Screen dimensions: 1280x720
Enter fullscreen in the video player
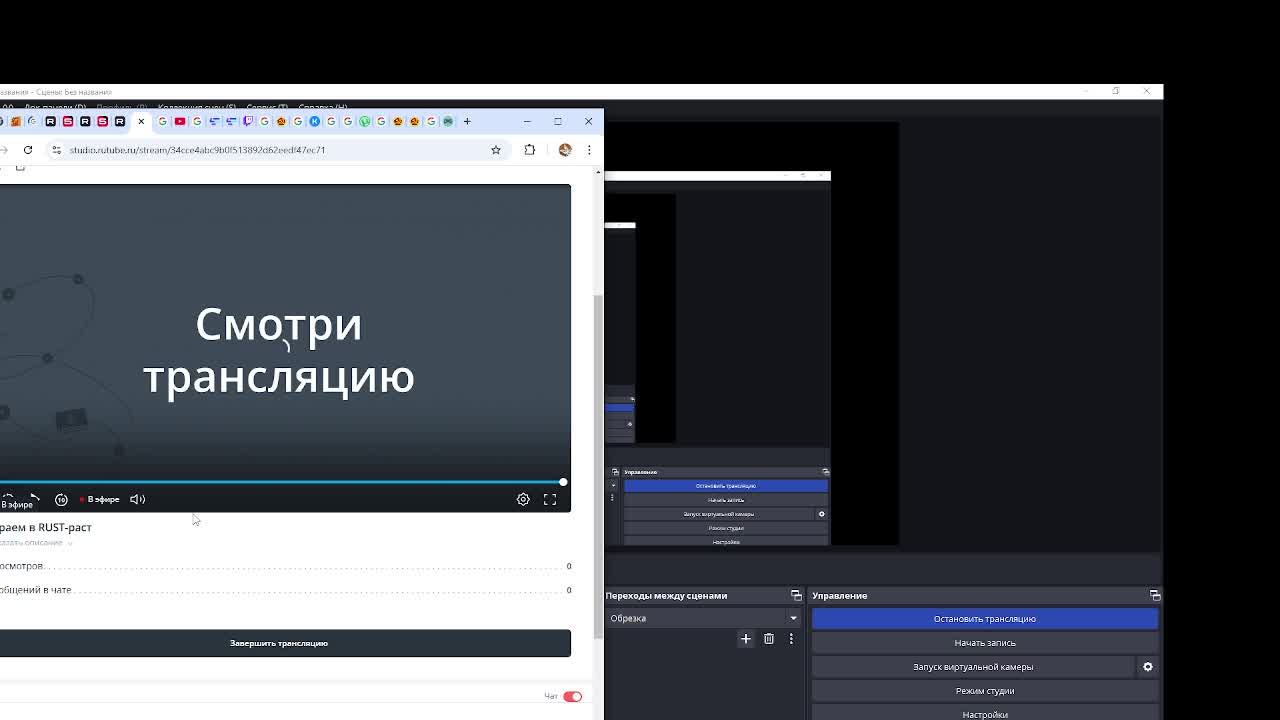[x=550, y=499]
